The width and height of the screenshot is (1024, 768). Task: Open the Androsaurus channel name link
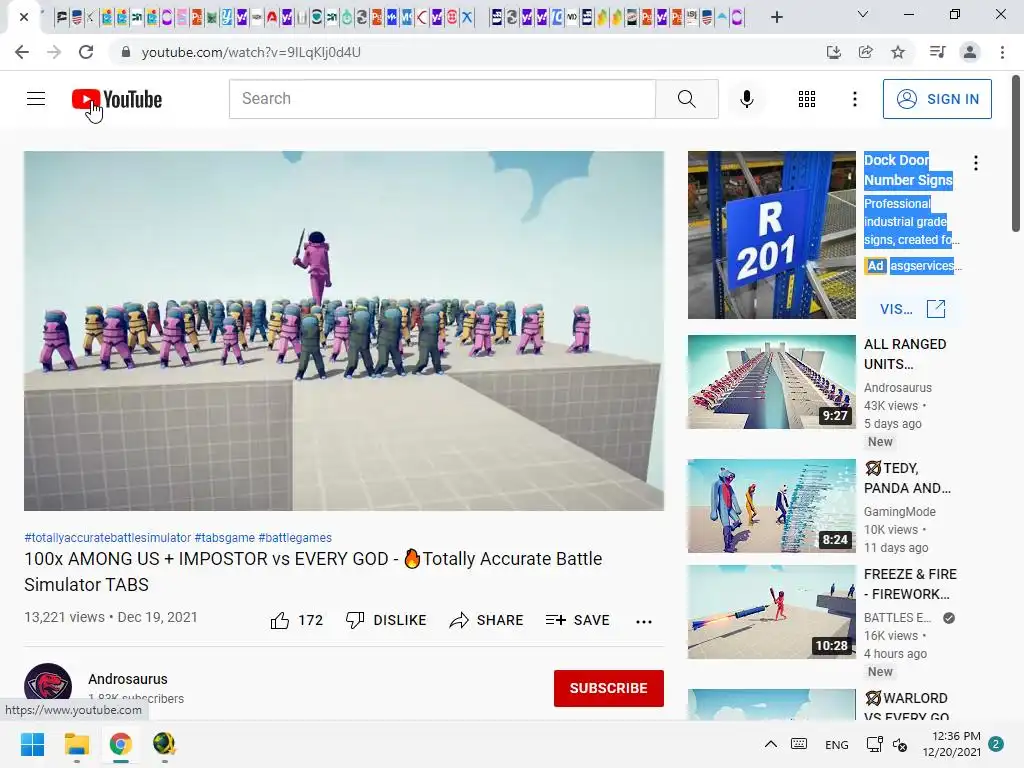tap(128, 679)
